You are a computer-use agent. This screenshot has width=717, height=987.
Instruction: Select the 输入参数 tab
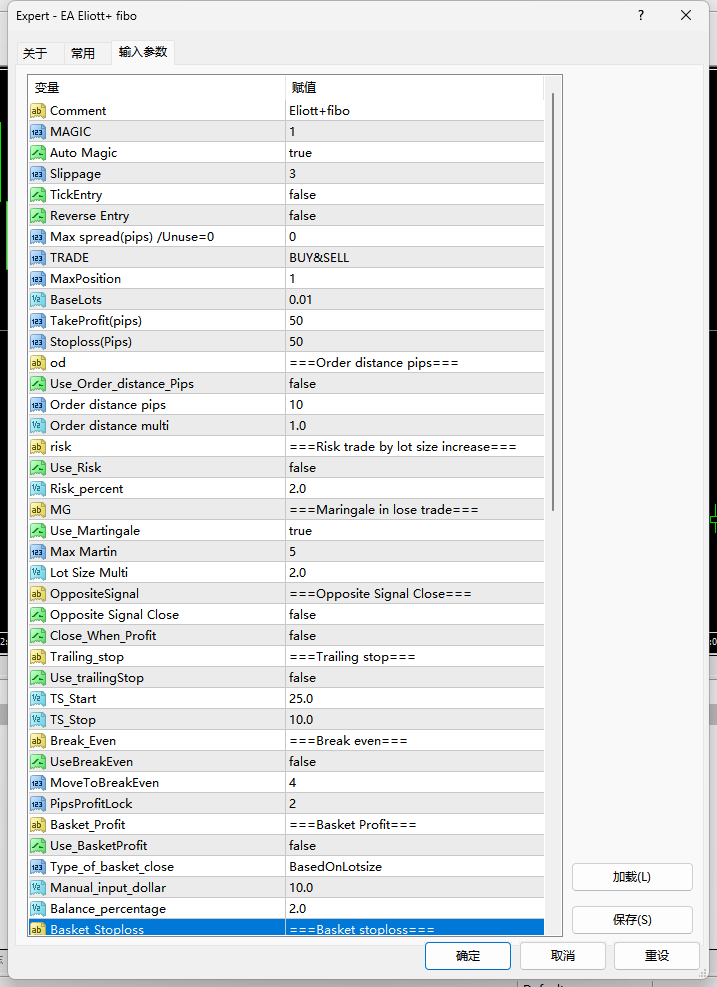143,52
